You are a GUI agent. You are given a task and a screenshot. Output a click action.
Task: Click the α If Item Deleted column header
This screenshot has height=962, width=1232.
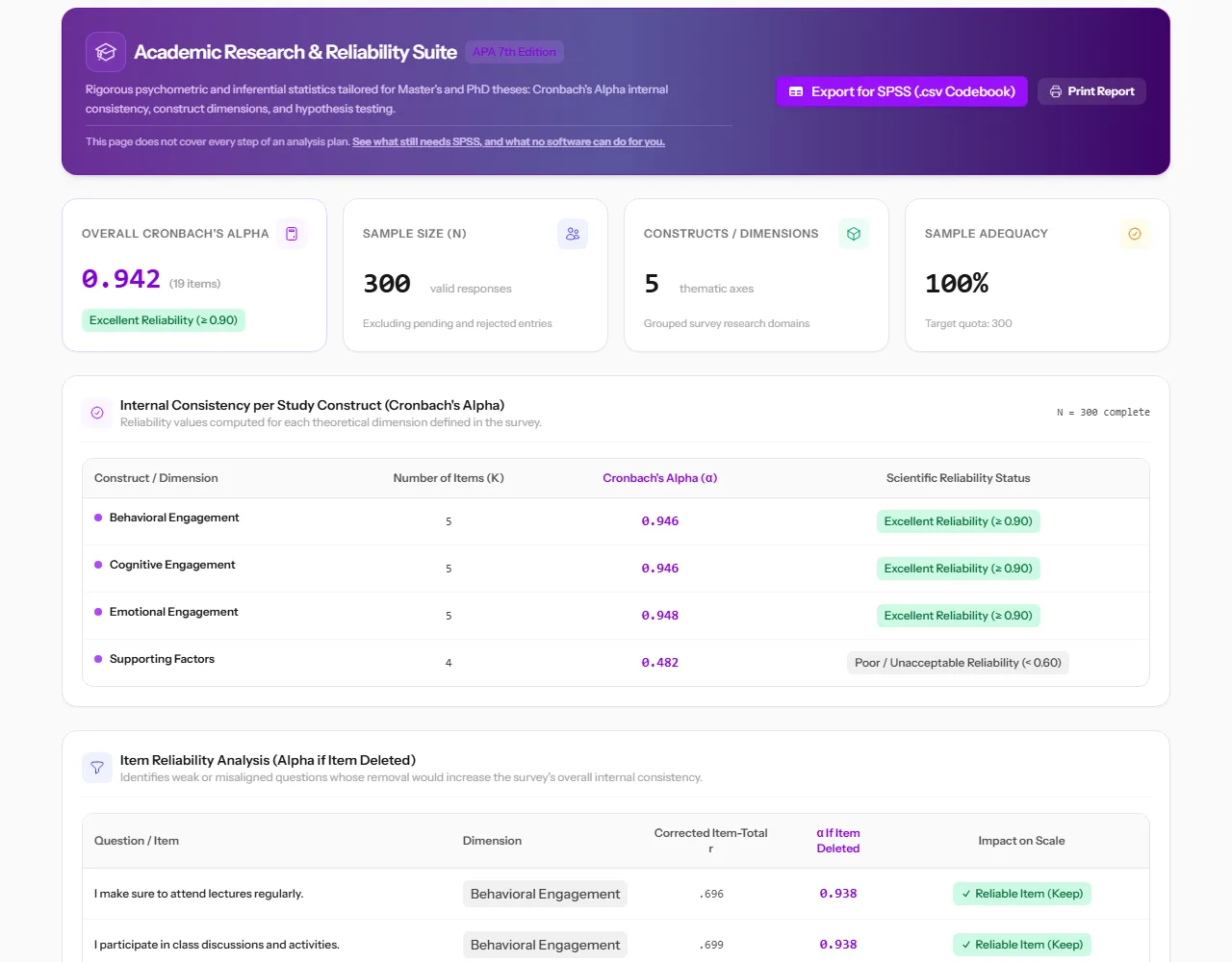[x=838, y=841]
